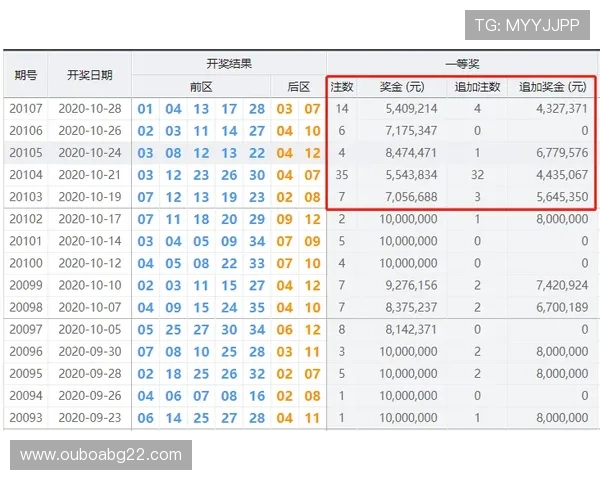The height and width of the screenshot is (480, 600).
Task: Select the 开奖结果 header cell
Action: (x=229, y=64)
